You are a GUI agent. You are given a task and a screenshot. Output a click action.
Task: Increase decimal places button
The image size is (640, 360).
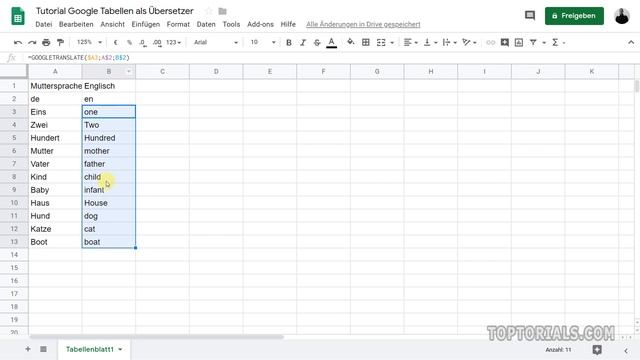157,42
